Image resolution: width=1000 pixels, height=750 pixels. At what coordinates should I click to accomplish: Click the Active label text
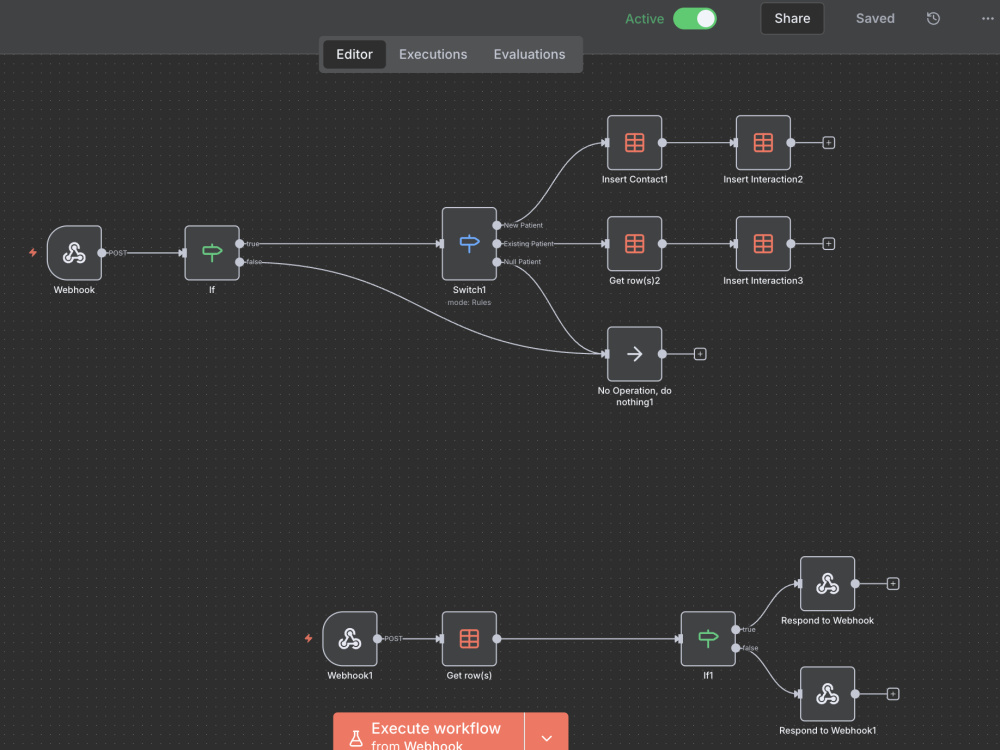point(644,18)
